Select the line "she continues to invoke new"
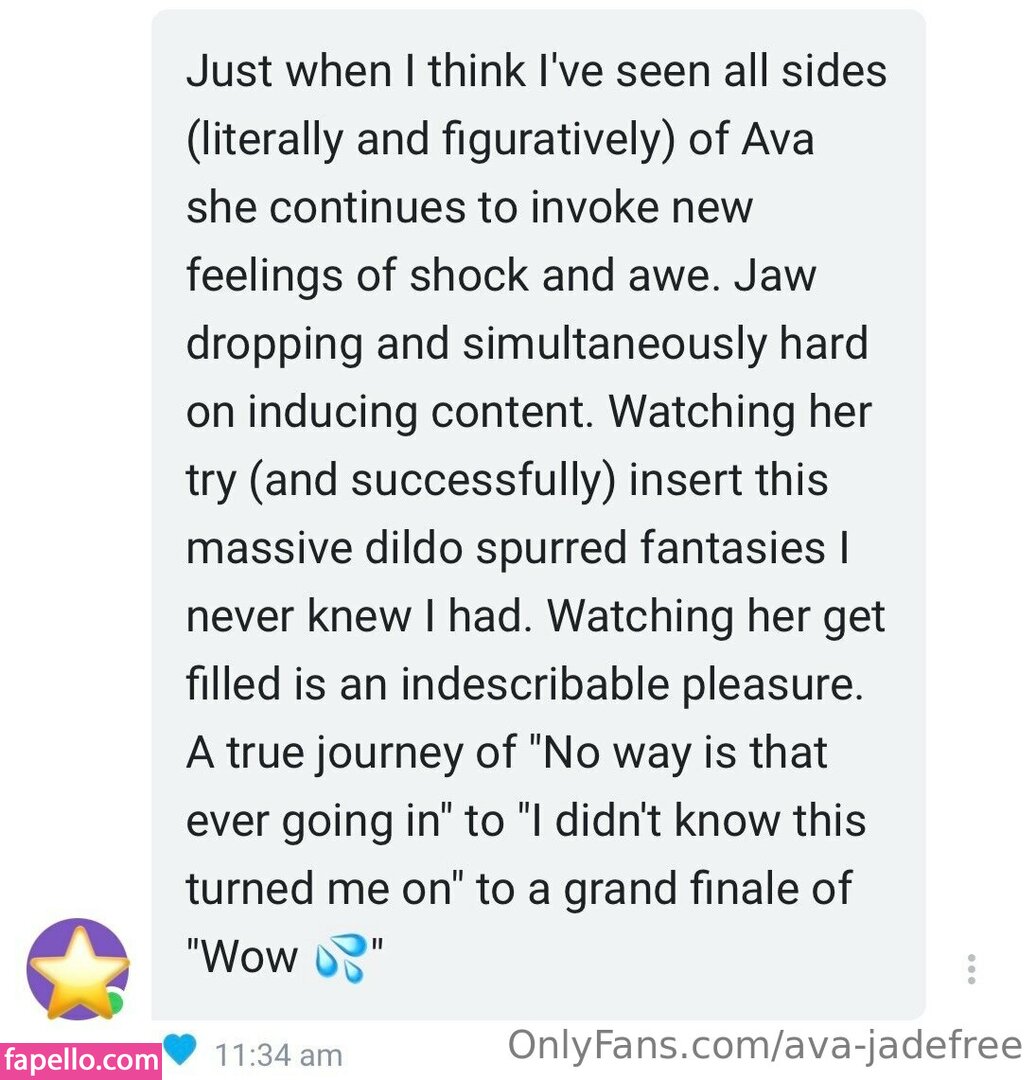This screenshot has width=1036, height=1080. click(470, 207)
